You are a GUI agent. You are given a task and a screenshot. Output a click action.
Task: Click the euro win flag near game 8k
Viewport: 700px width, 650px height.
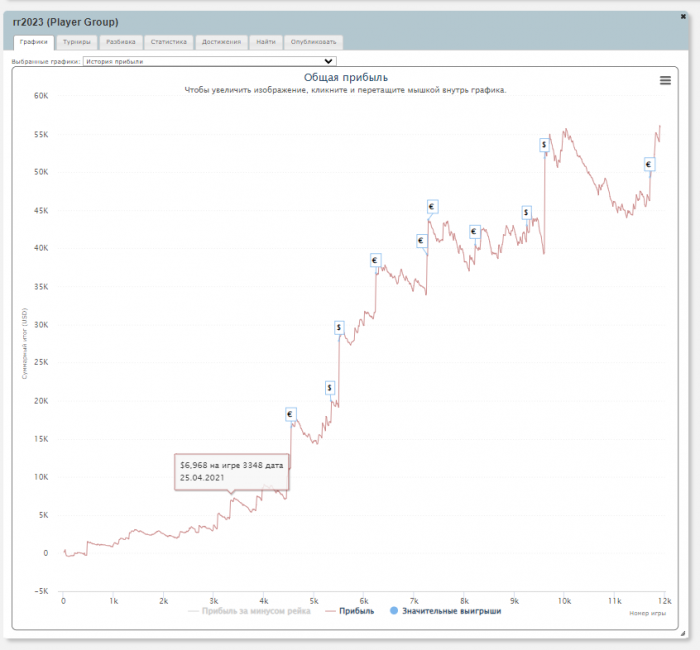475,231
